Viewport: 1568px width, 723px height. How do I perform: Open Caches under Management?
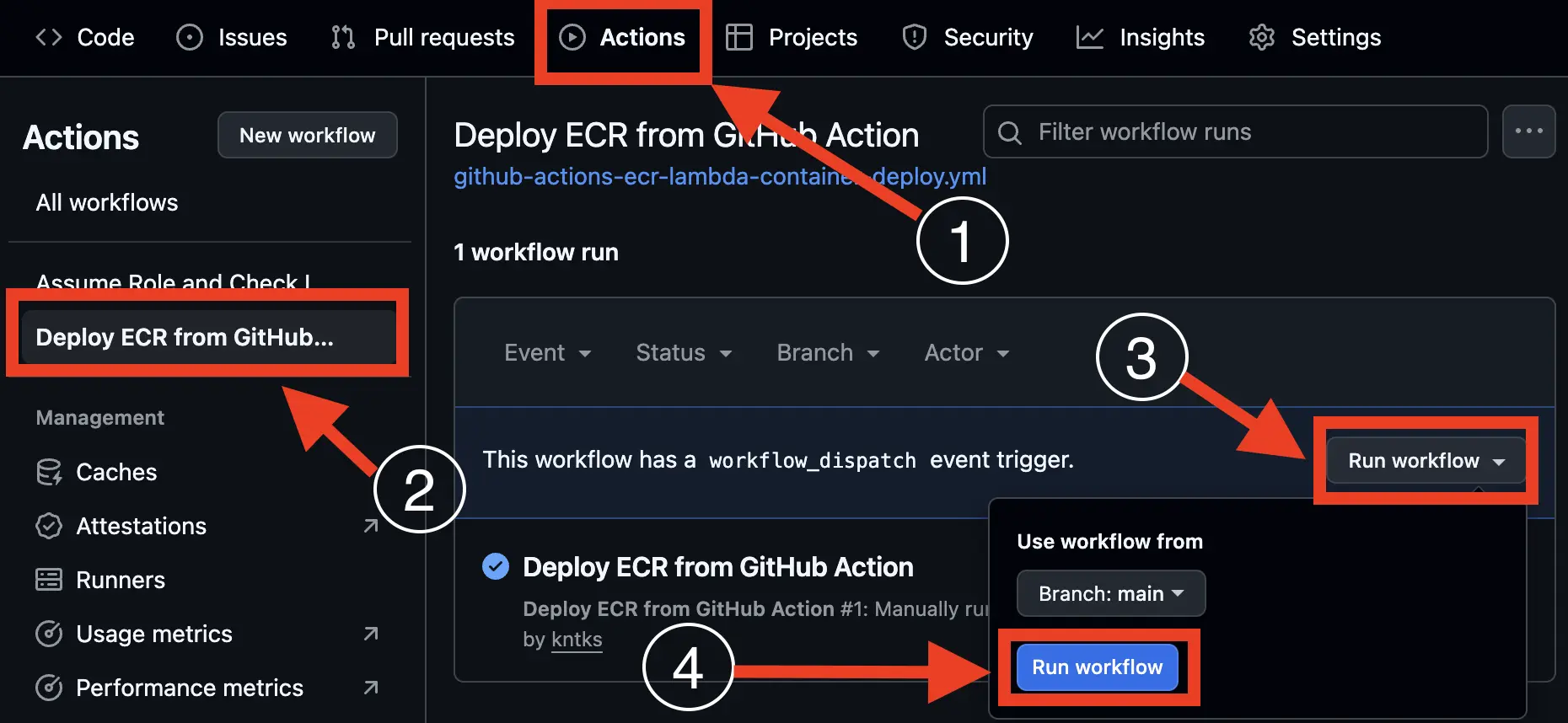click(x=116, y=472)
